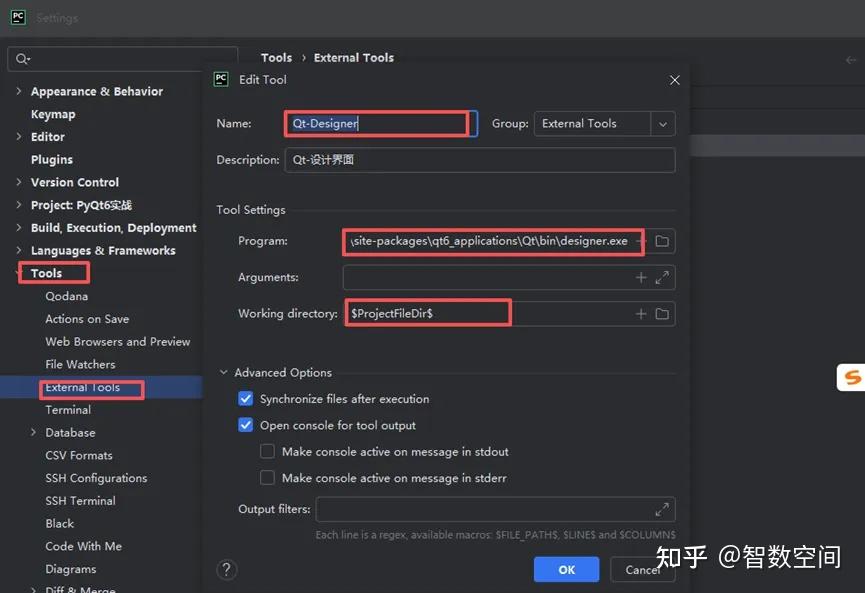Open SSH Configurations settings
The image size is (865, 593).
coord(96,478)
